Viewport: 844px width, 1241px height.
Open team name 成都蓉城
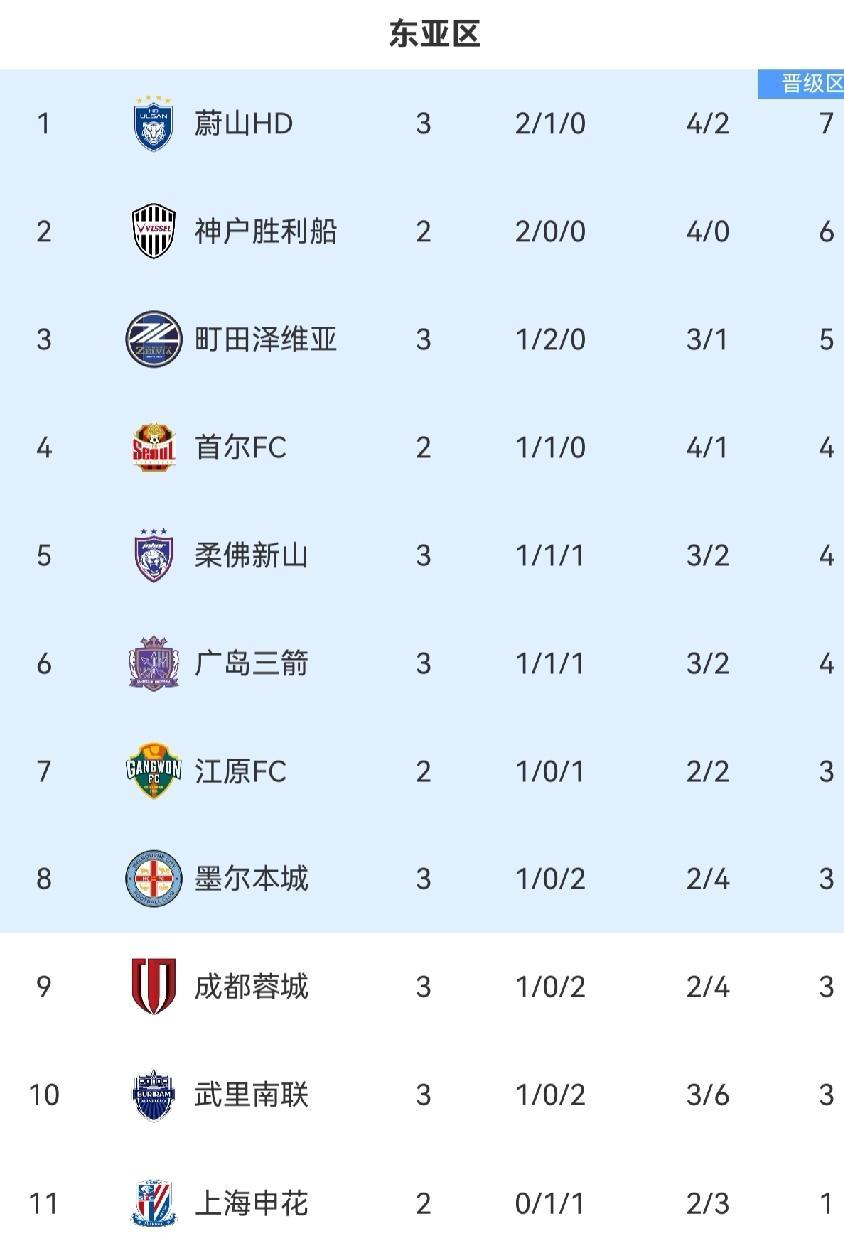(251, 988)
